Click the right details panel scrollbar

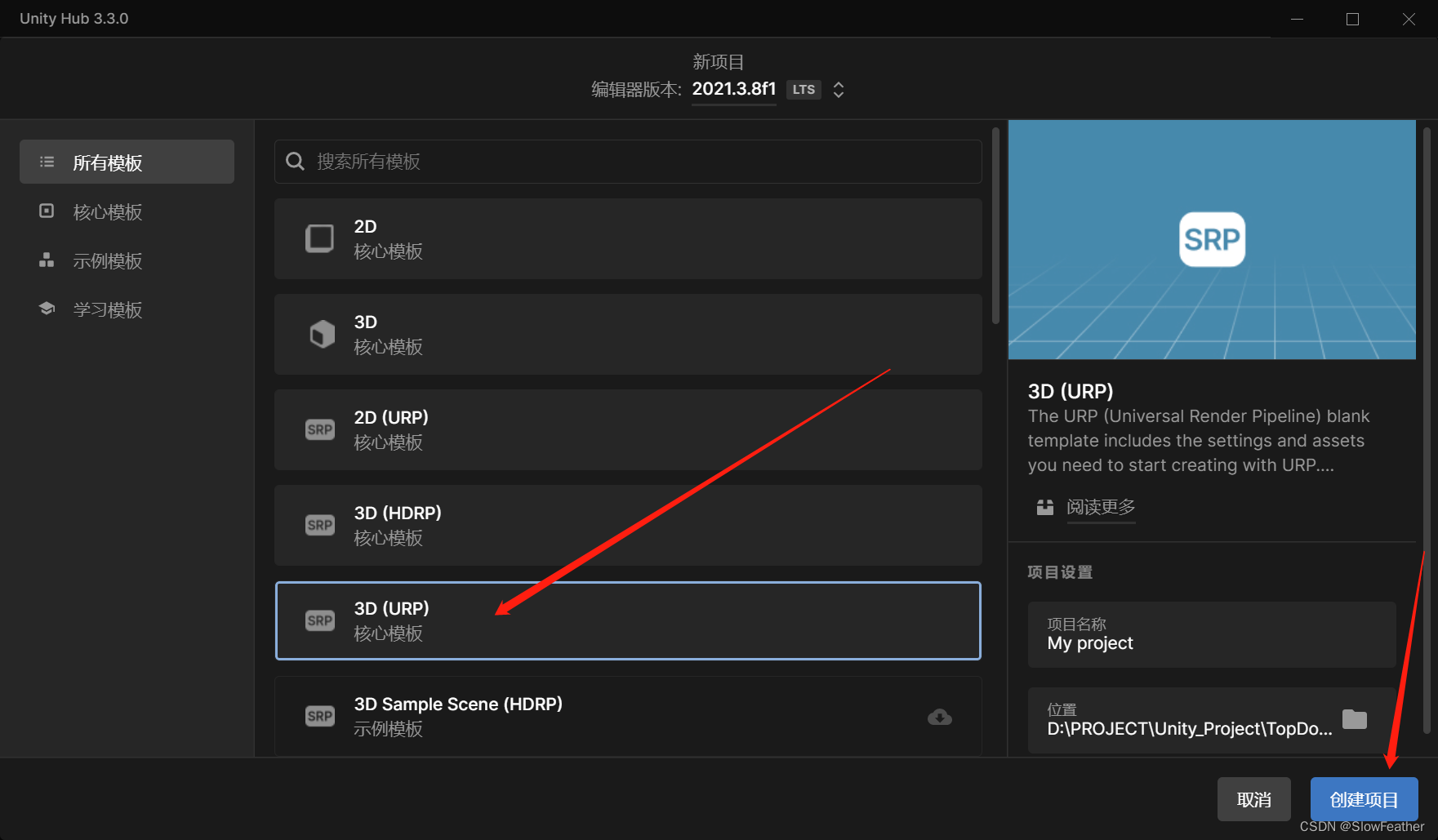pyautogui.click(x=1427, y=430)
